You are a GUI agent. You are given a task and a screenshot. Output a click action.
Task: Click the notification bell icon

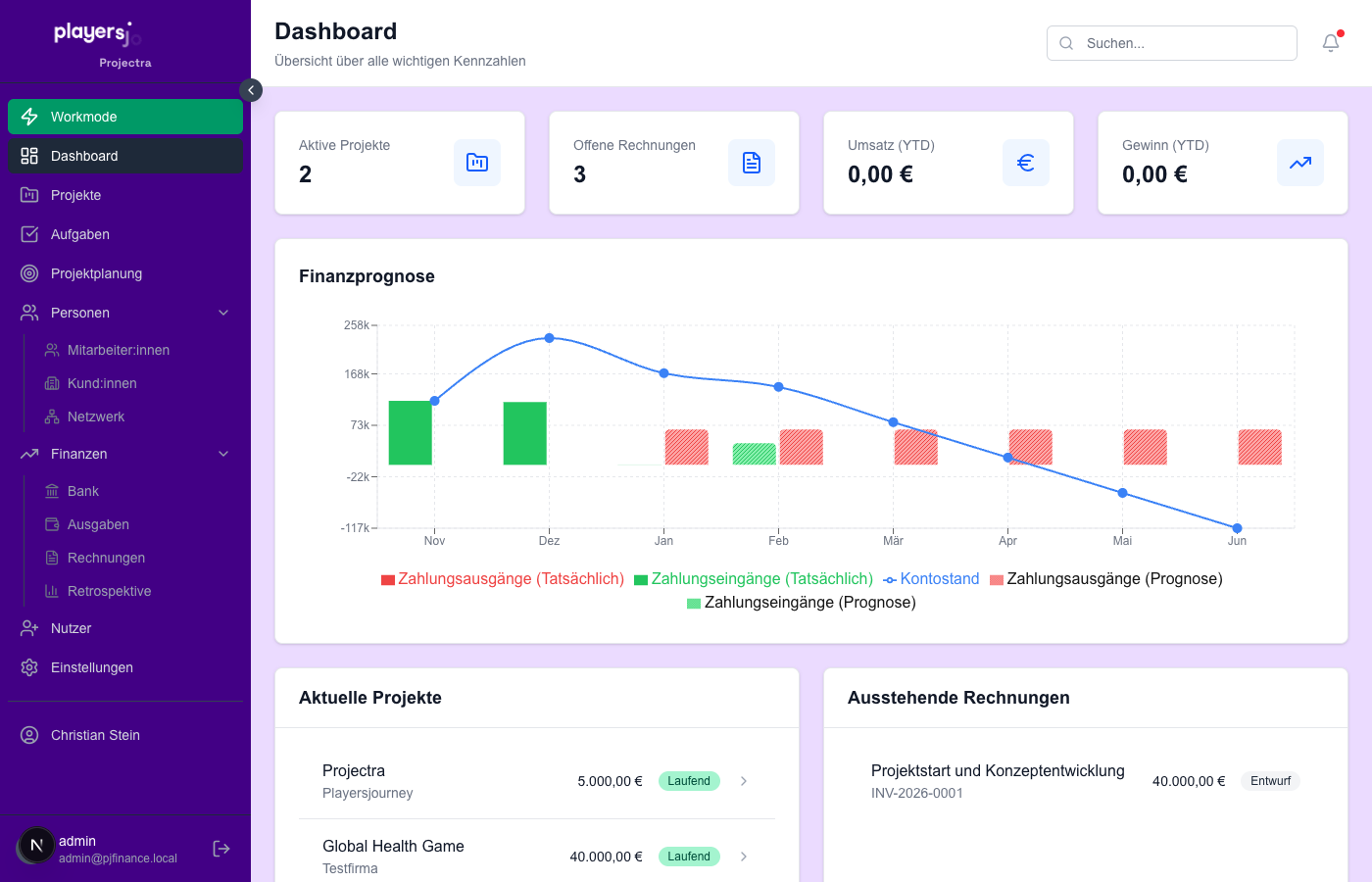[x=1330, y=42]
